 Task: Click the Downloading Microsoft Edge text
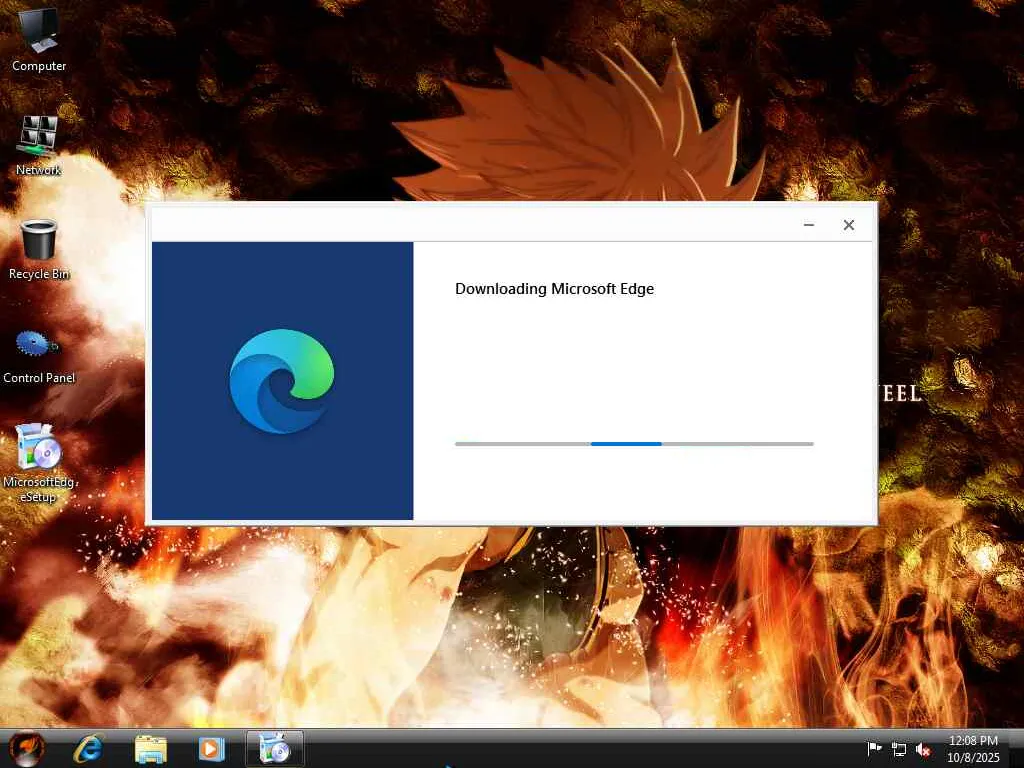[554, 289]
